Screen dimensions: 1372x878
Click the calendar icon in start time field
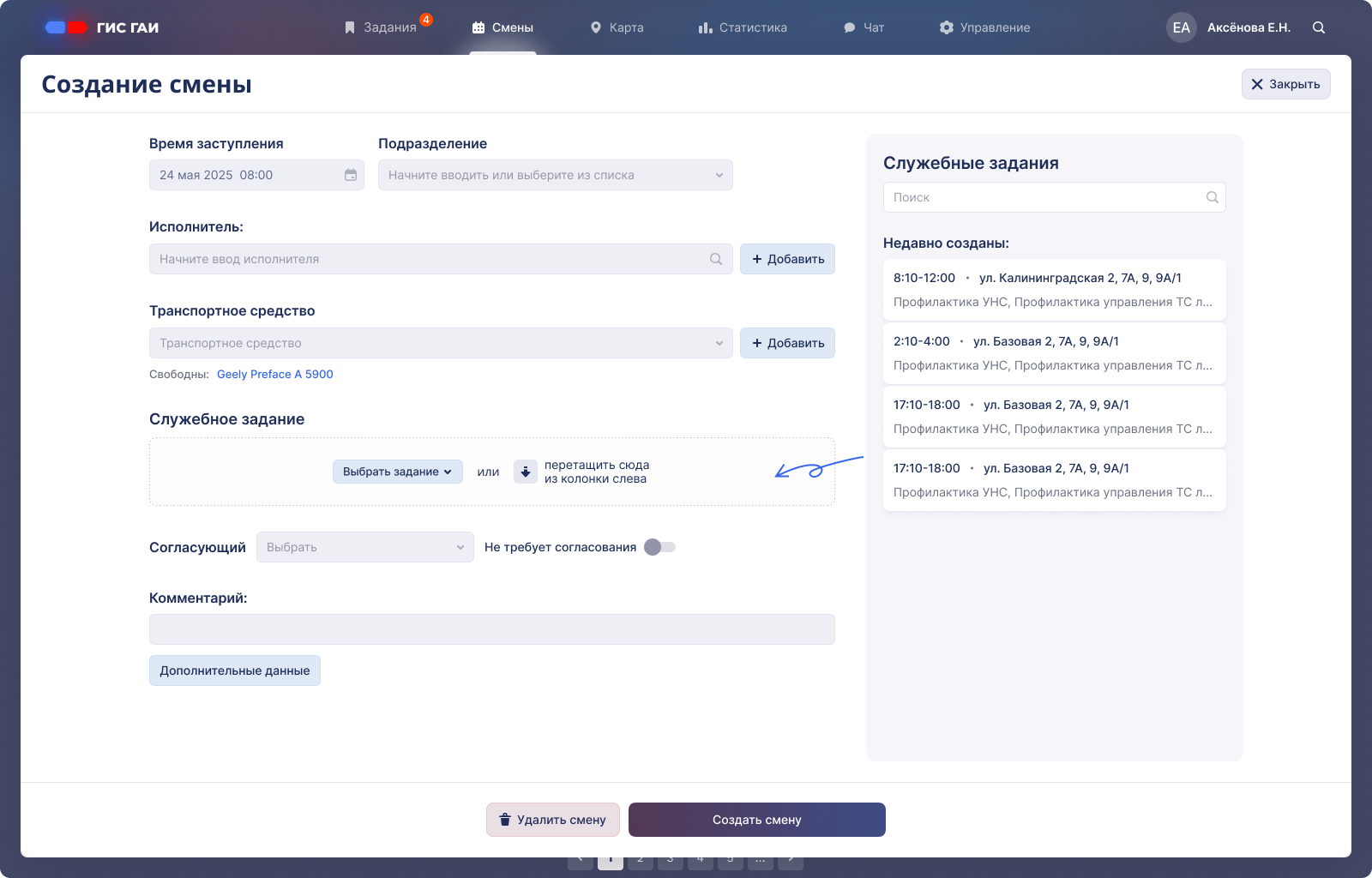pyautogui.click(x=351, y=175)
